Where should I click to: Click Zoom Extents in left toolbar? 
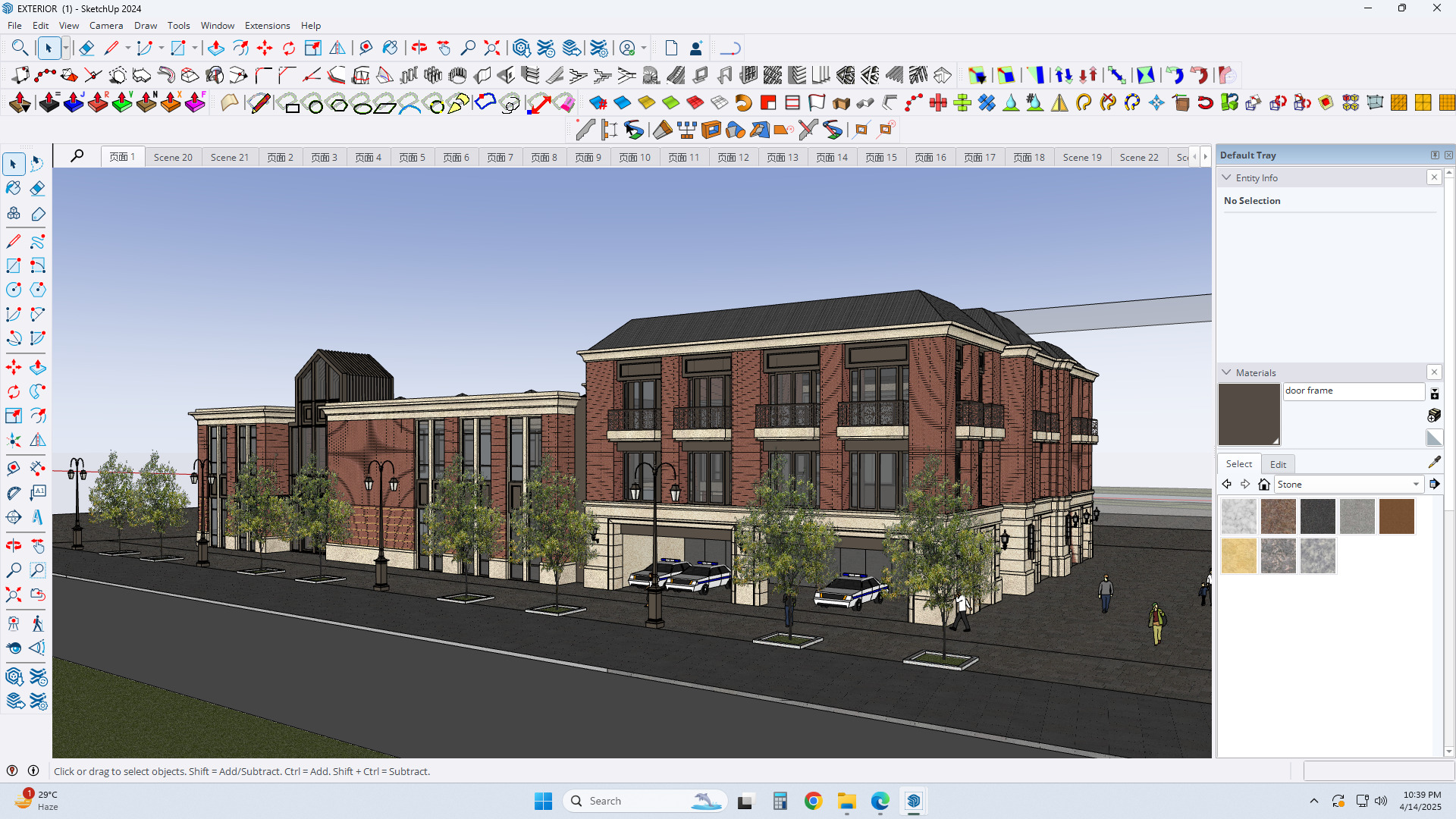tap(14, 595)
